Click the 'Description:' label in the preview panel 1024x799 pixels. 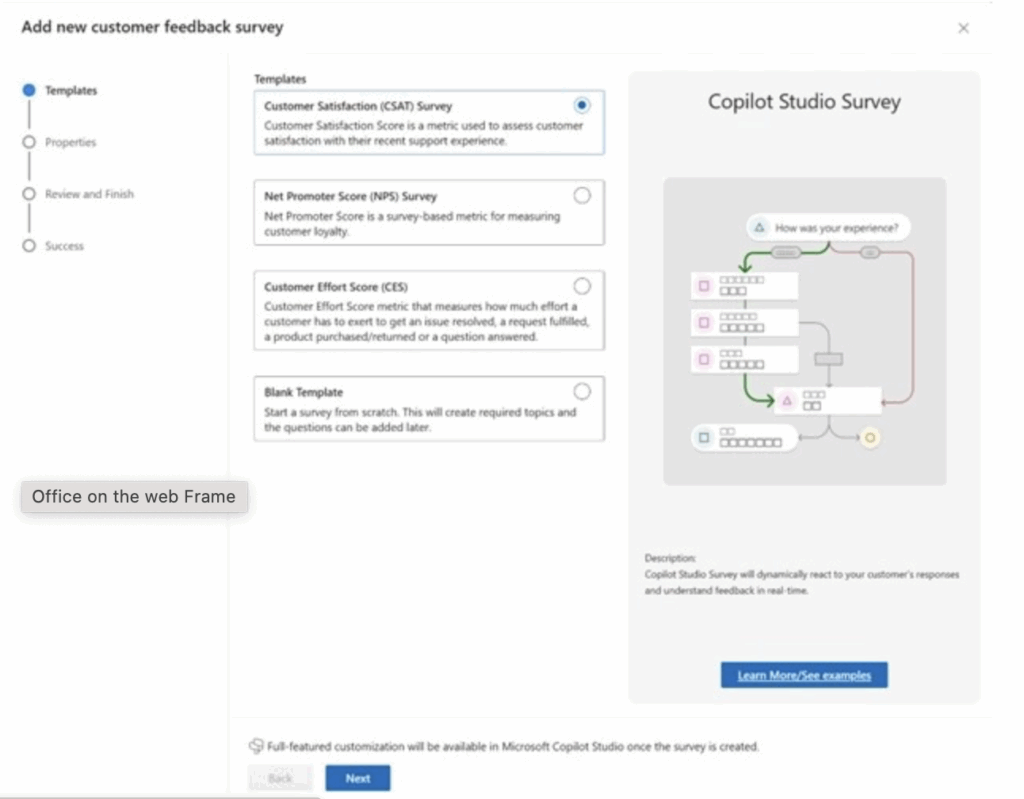670,558
